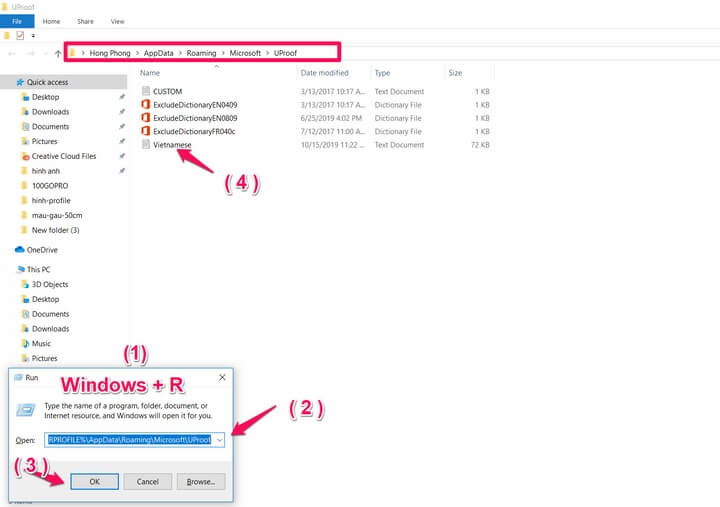Viewport: 720px width, 507px height.
Task: Select the ExcludeDictionaryEN0409 file
Action: (x=195, y=105)
